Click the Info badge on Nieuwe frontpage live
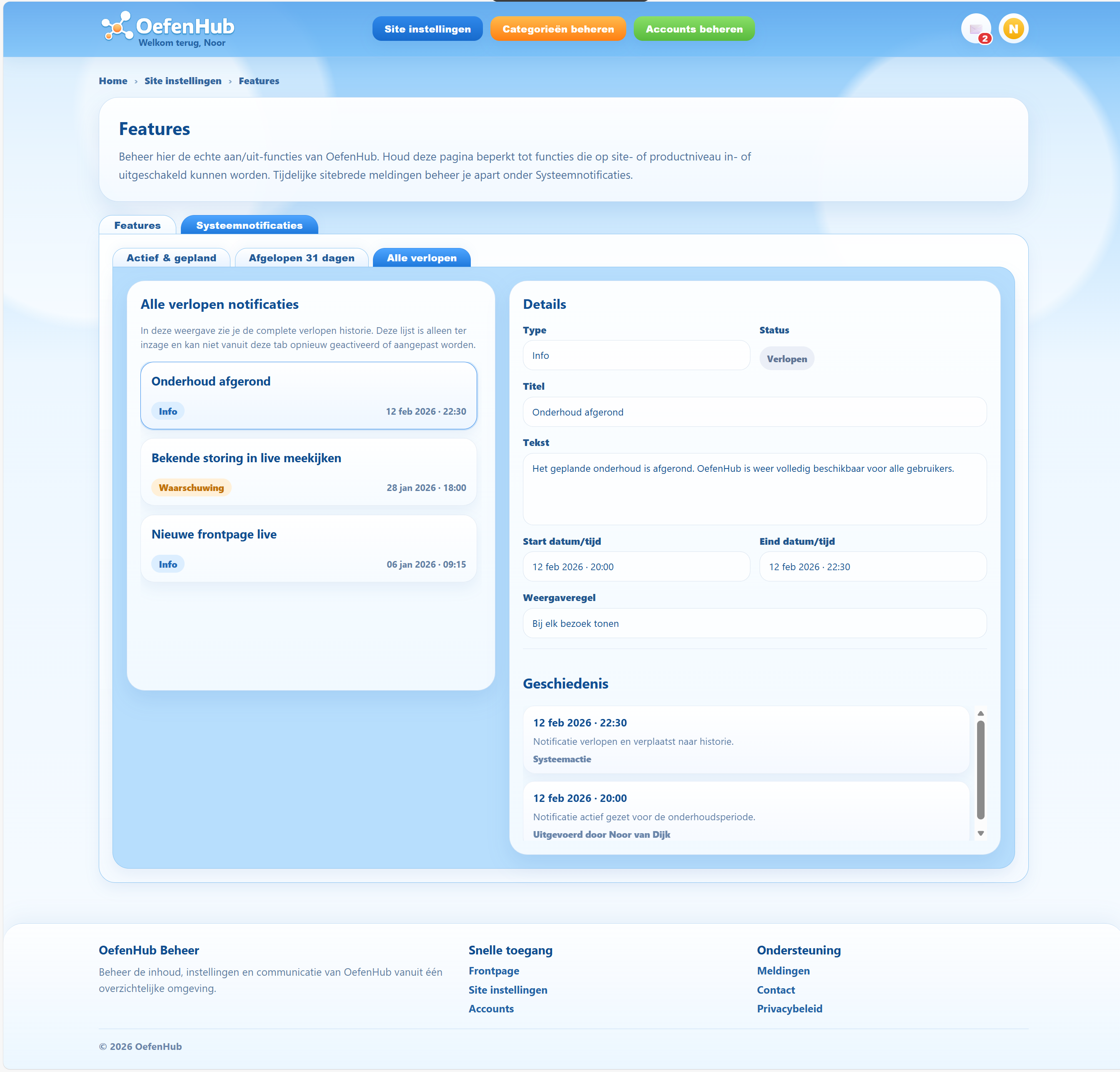 168,564
